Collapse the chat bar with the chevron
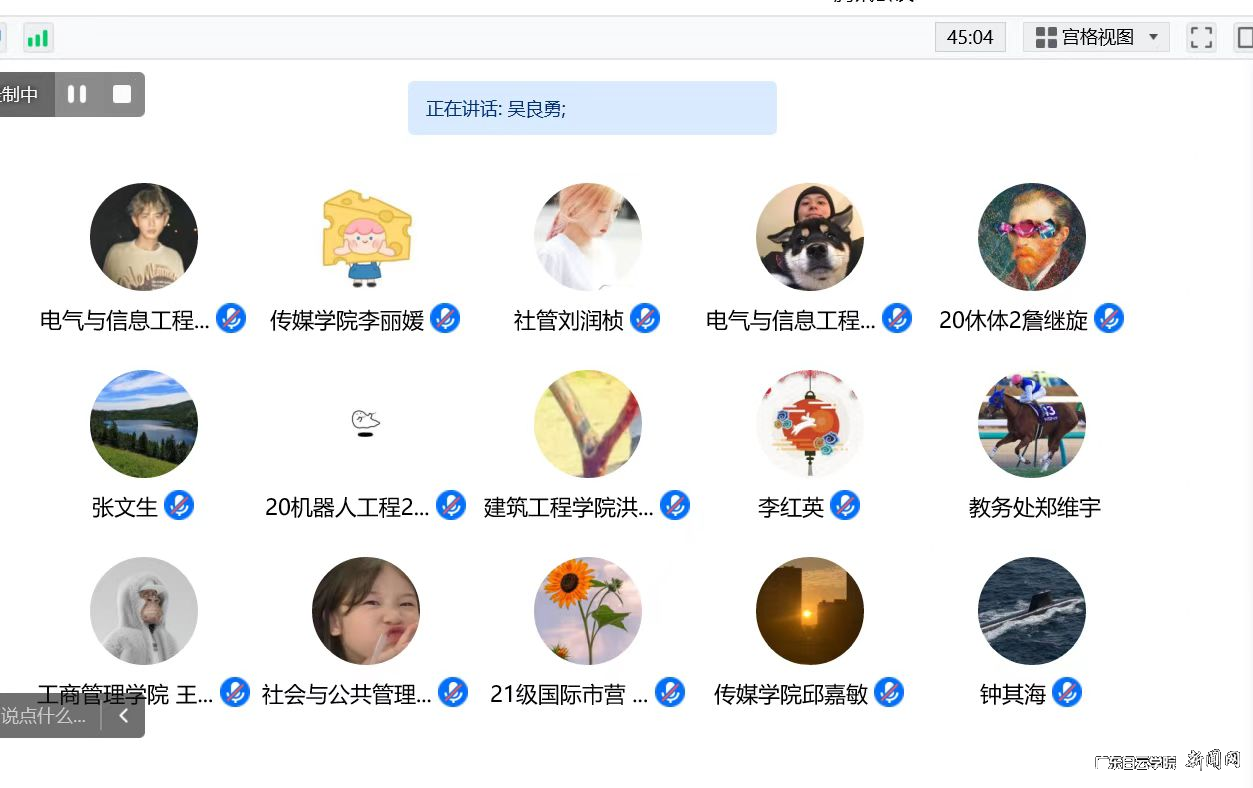 pyautogui.click(x=124, y=716)
